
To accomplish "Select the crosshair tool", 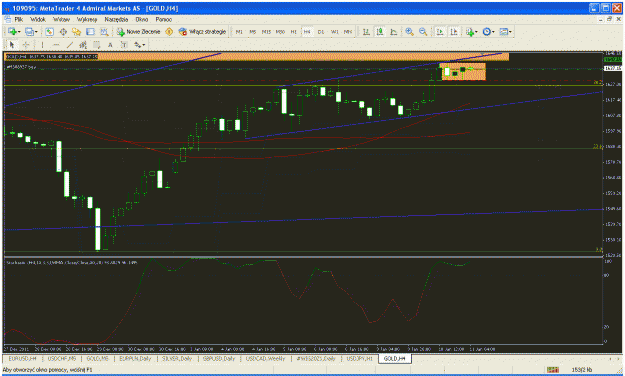I will pos(26,45).
